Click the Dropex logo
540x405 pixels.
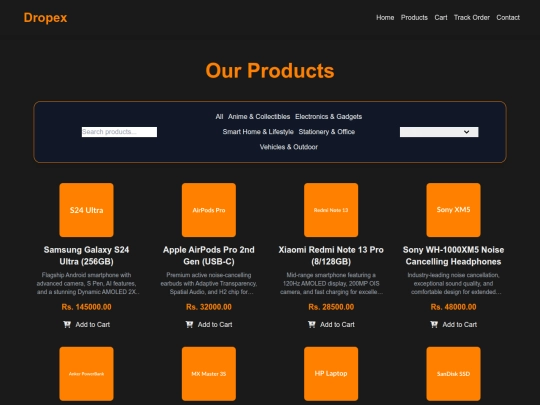click(x=45, y=18)
